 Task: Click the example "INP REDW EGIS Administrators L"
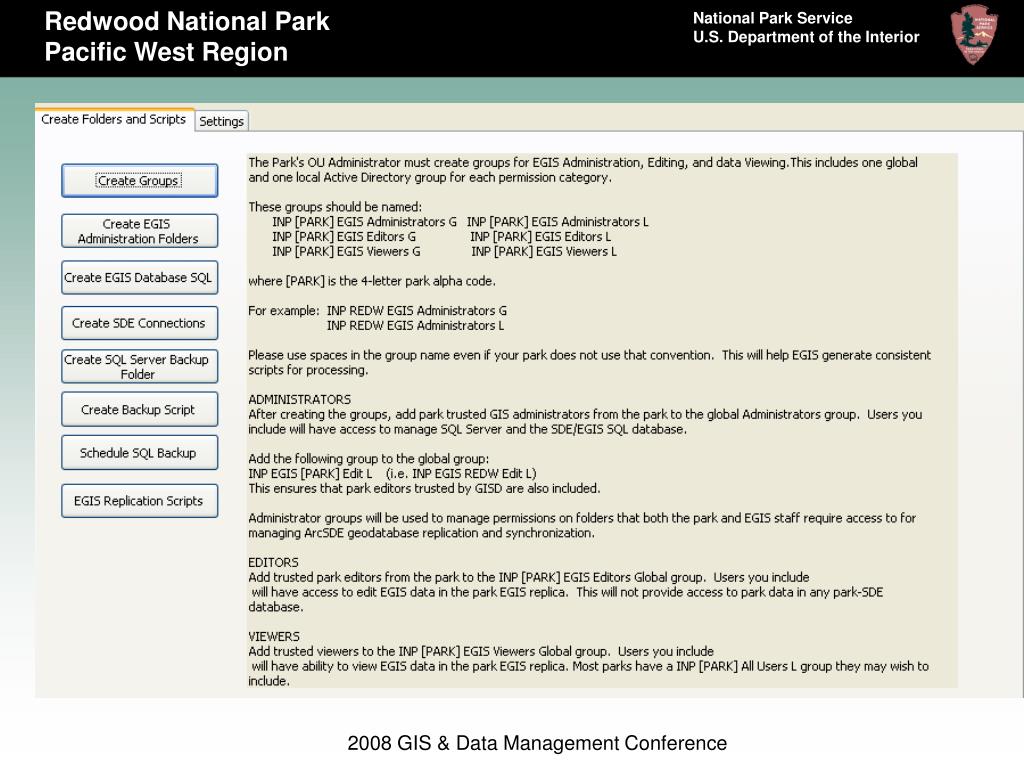coord(415,325)
